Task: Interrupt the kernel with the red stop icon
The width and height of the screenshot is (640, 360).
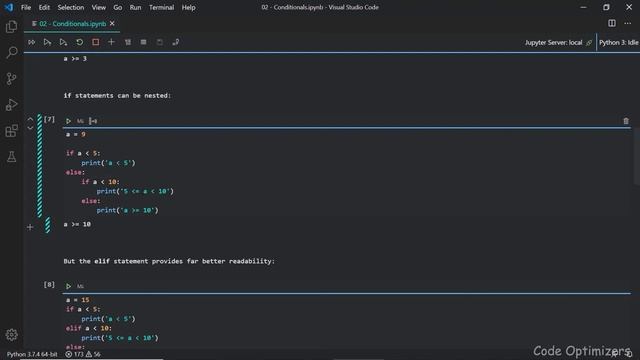Action: pyautogui.click(x=96, y=42)
